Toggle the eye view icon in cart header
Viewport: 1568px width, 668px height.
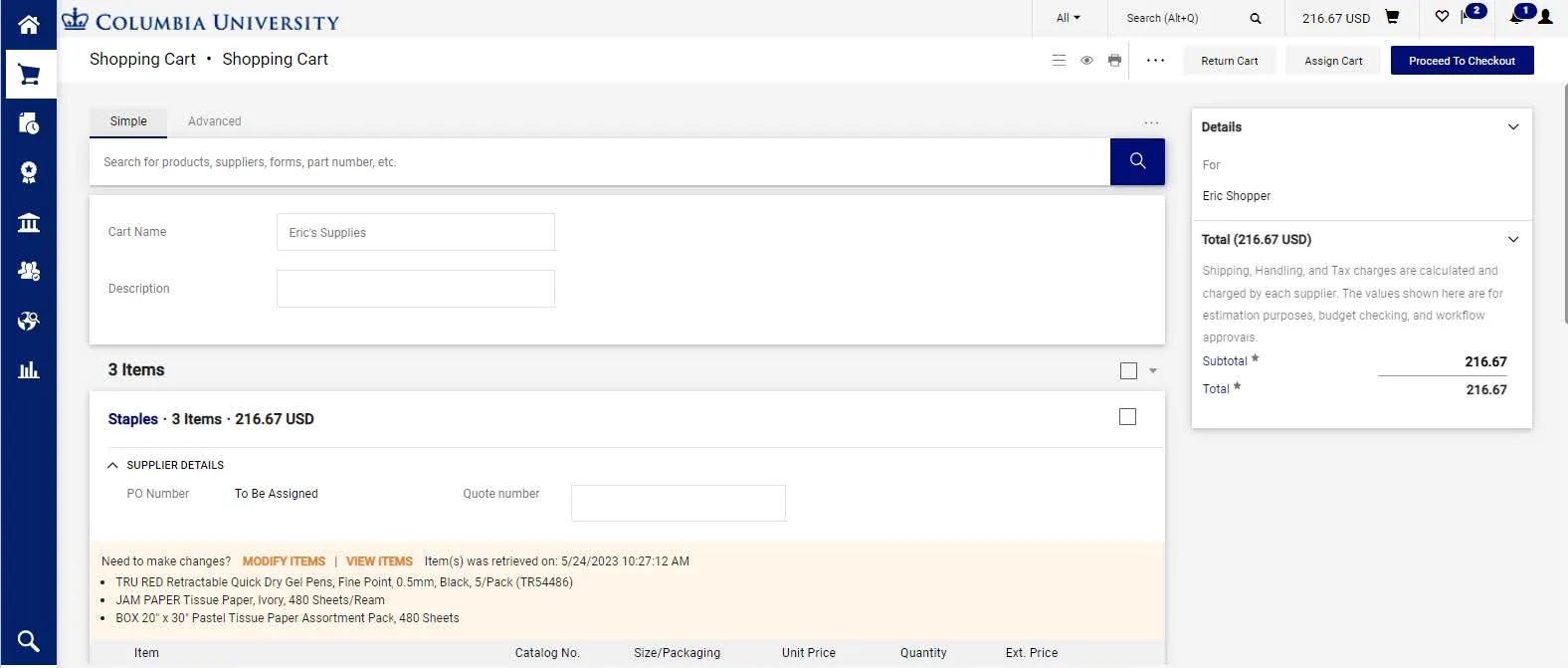(x=1086, y=61)
